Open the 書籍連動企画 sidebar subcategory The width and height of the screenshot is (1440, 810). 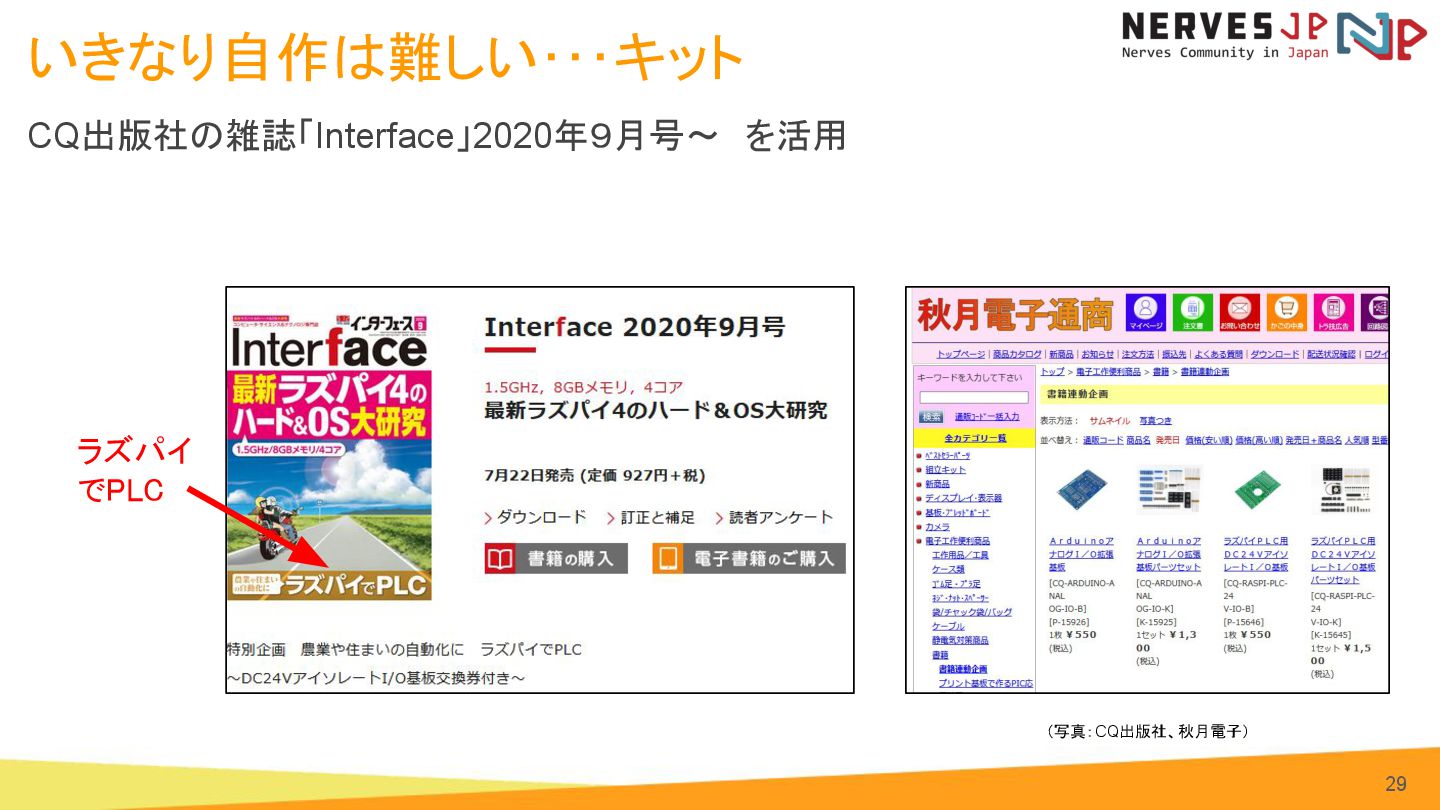962,669
